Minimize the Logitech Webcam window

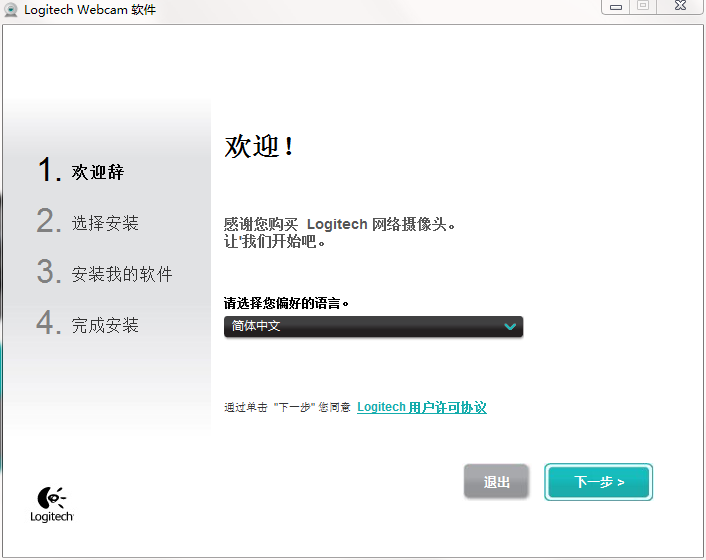615,7
